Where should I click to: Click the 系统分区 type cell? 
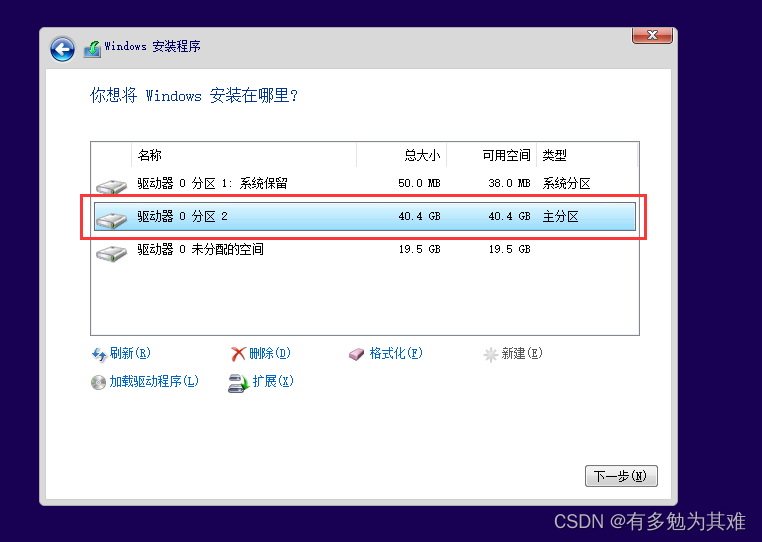(x=566, y=183)
